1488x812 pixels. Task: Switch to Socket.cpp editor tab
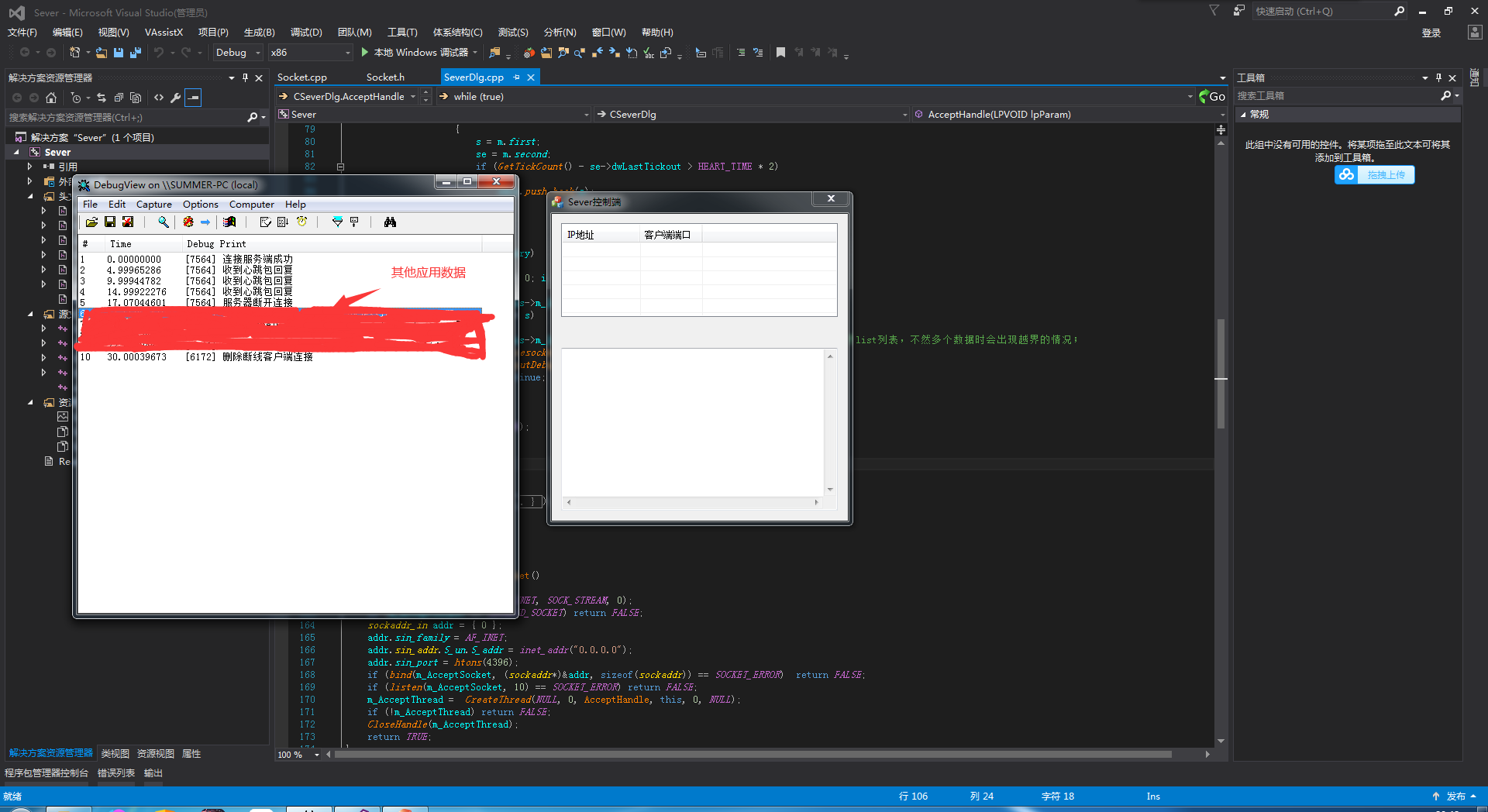(301, 77)
